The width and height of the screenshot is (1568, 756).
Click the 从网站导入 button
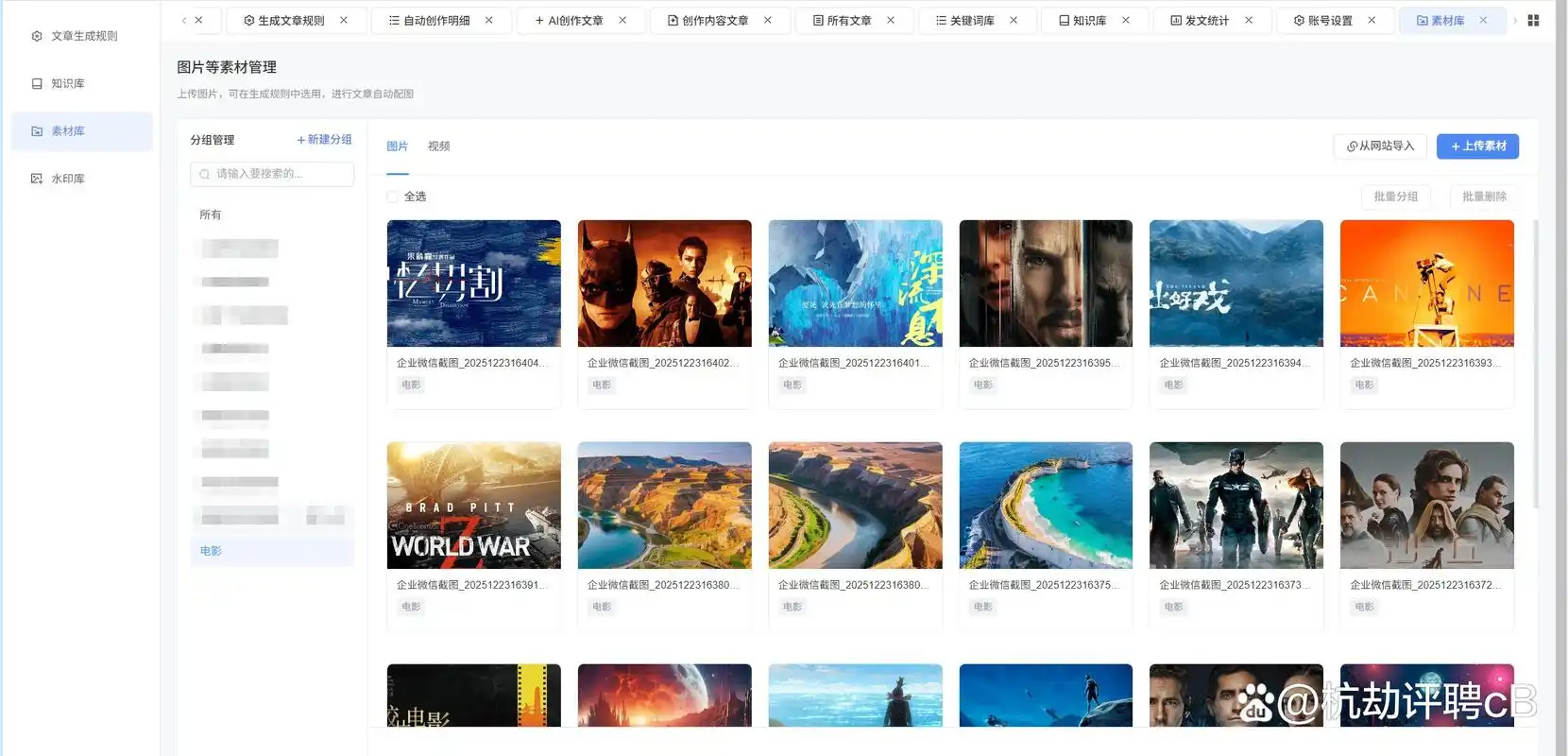click(x=1380, y=146)
